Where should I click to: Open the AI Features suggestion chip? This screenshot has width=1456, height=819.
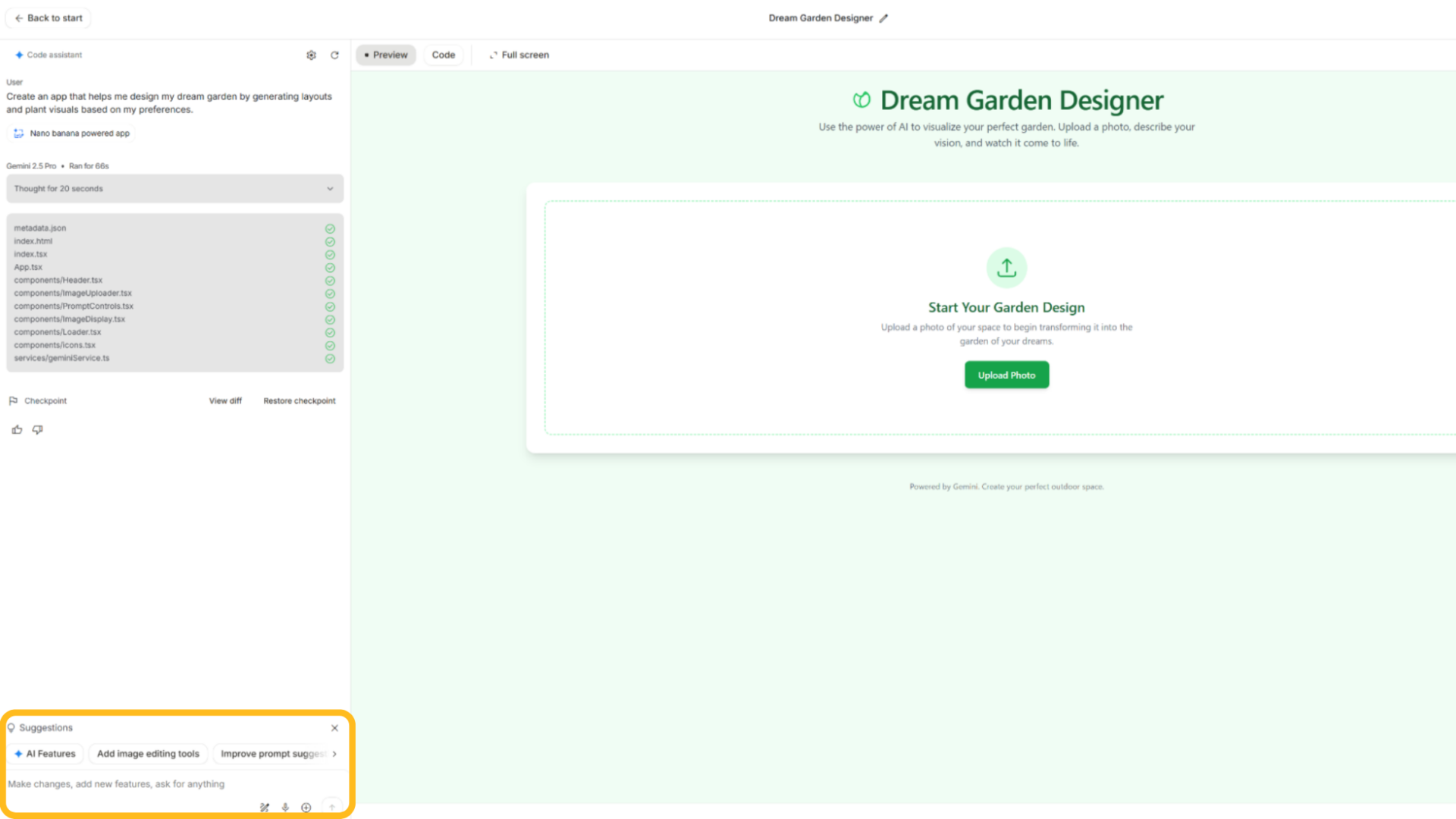pos(45,754)
